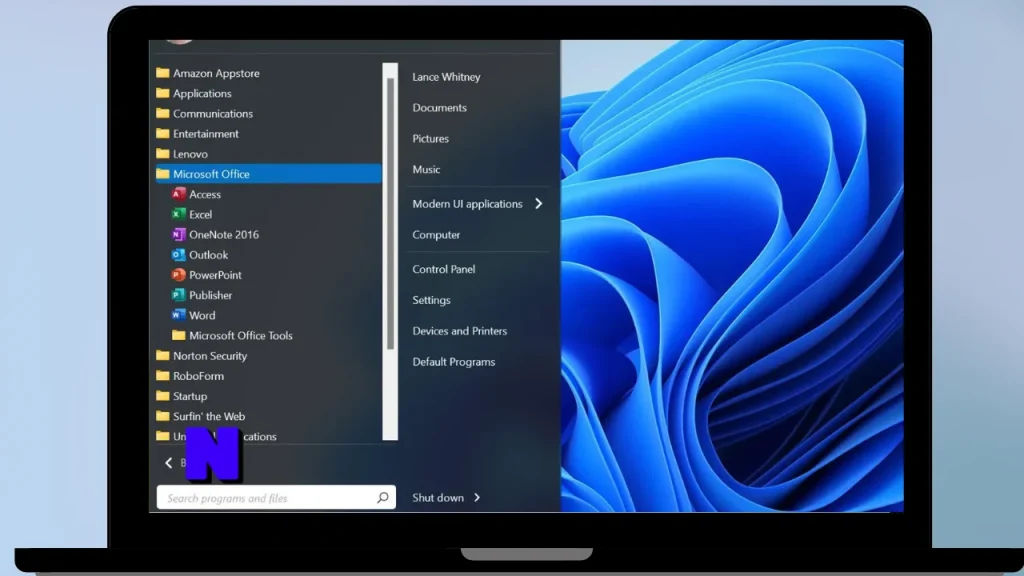Open the Access app icon
The width and height of the screenshot is (1024, 576).
pos(178,194)
